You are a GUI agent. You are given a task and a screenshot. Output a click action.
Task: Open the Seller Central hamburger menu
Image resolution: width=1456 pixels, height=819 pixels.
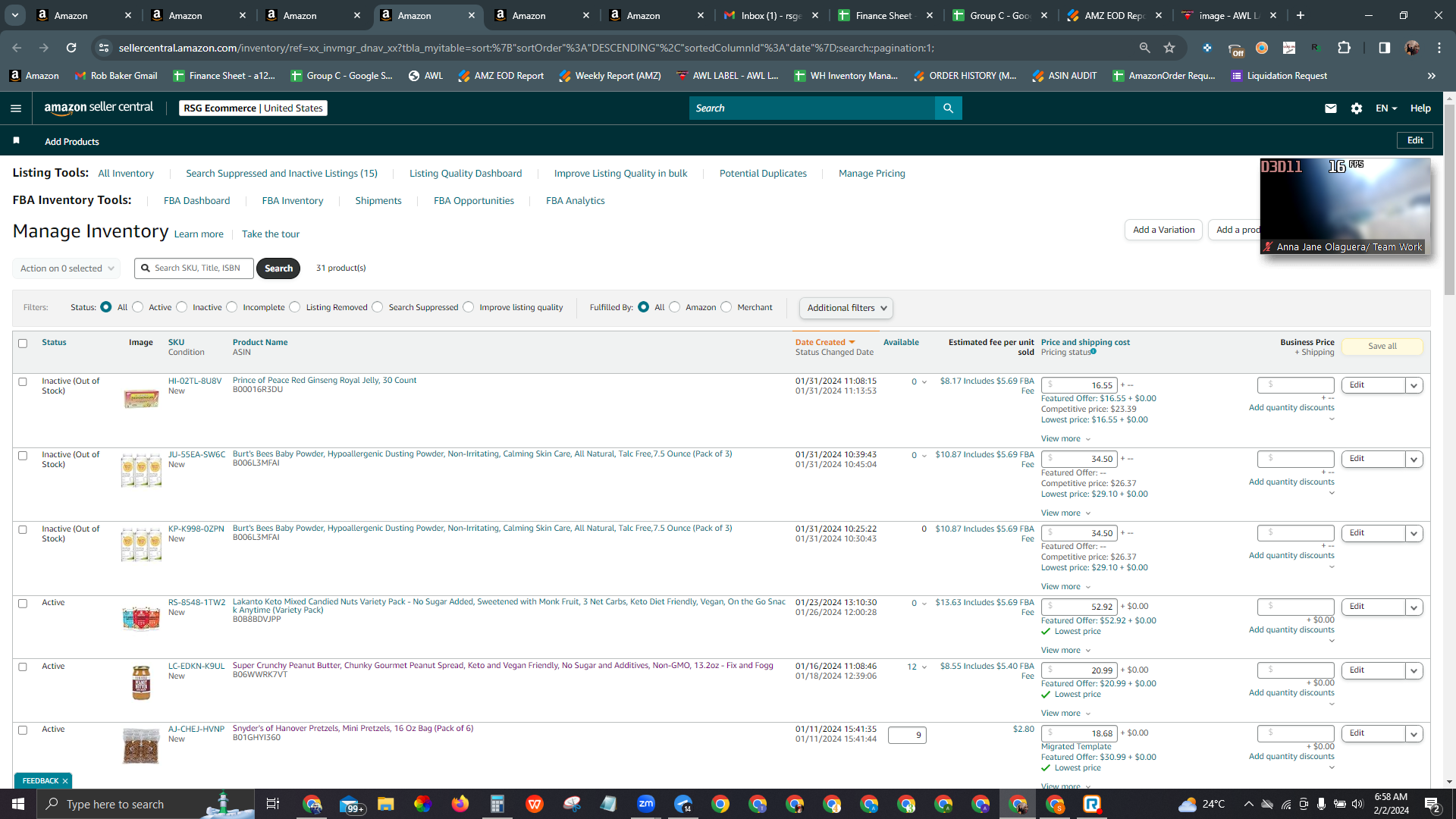(16, 108)
